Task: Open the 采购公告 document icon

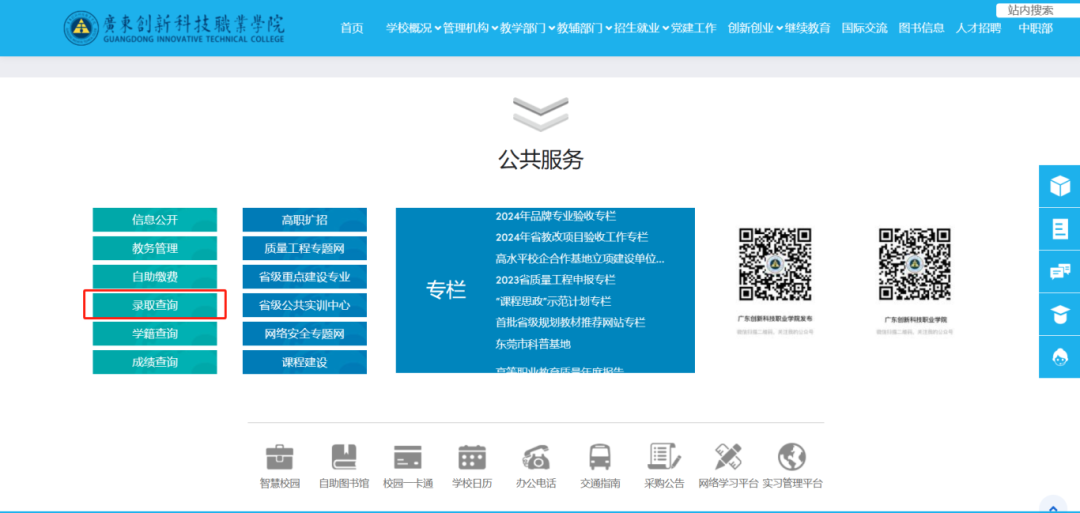Action: 665,457
